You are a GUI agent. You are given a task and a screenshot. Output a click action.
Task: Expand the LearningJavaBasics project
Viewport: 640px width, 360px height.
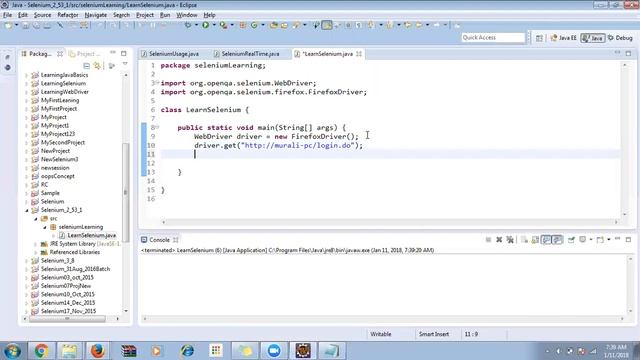point(27,75)
